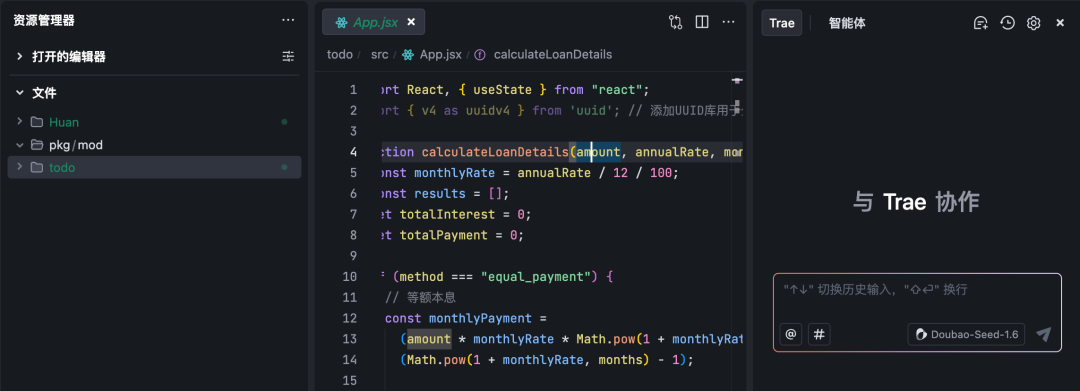Screen dimensions: 1080x391
Task: Switch to the App.jsx editor tab
Action: point(373,22)
